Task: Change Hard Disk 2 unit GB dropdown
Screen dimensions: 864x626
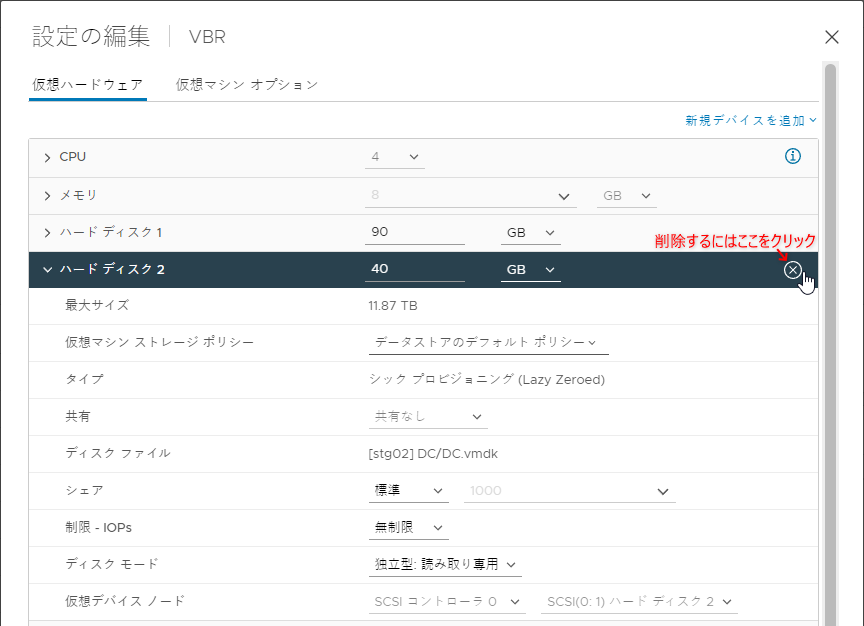Action: click(531, 269)
